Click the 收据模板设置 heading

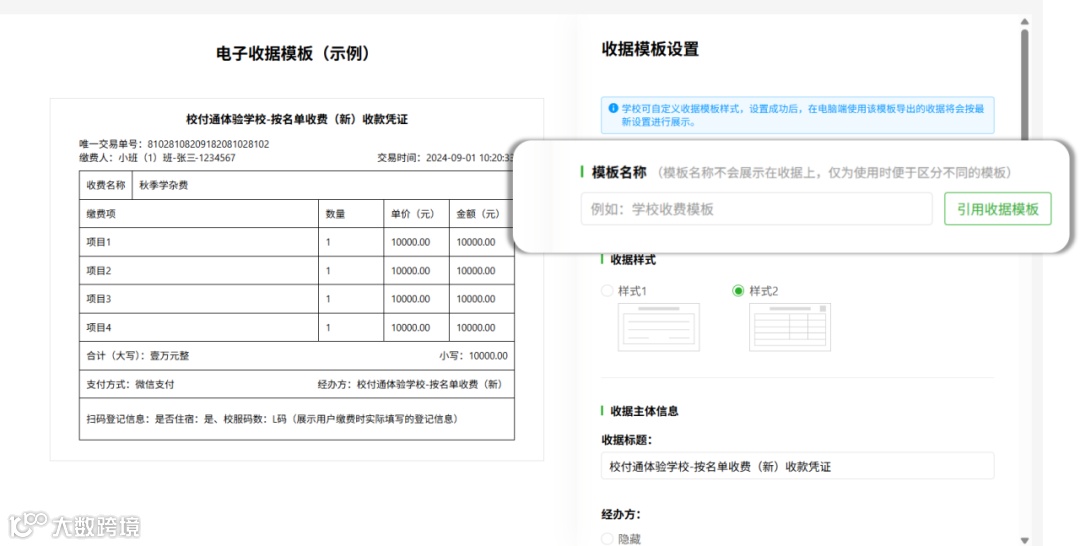(650, 49)
